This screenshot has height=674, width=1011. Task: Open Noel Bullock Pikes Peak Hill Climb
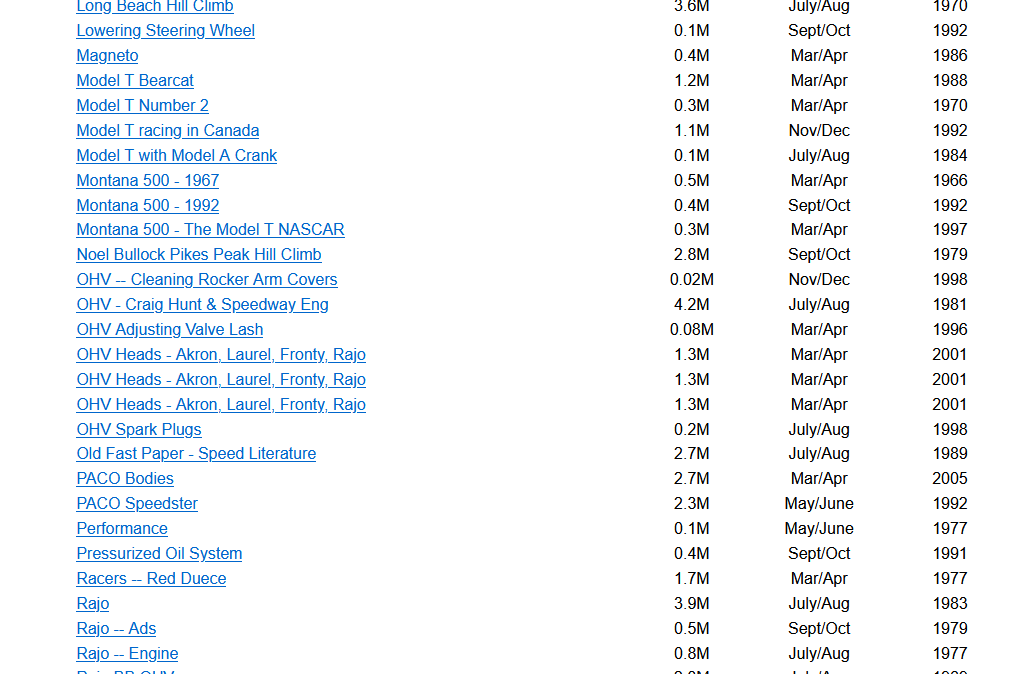pos(199,255)
